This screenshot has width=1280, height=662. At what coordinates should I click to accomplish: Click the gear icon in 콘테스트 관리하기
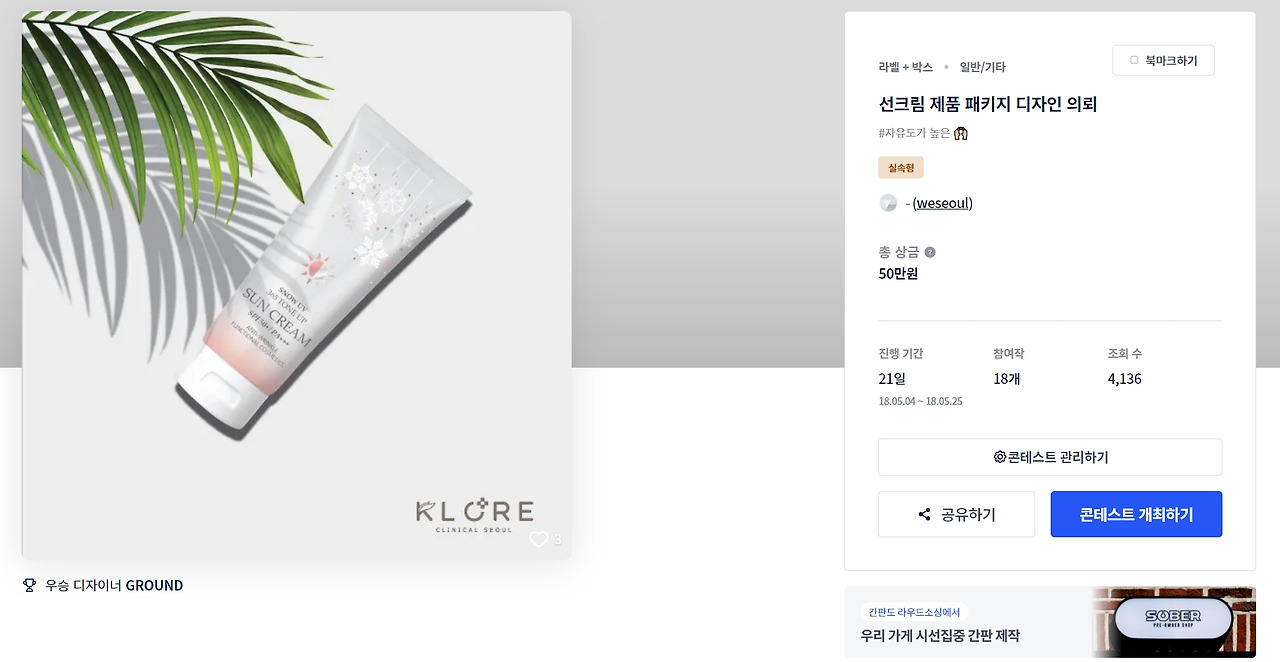click(999, 457)
